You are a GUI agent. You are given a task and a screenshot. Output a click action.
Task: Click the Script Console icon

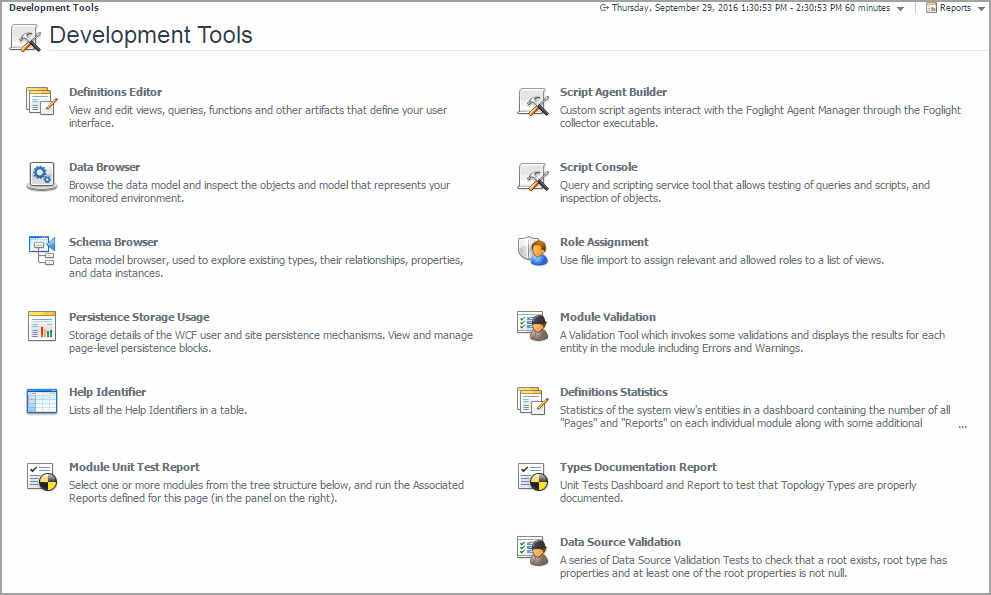click(533, 176)
